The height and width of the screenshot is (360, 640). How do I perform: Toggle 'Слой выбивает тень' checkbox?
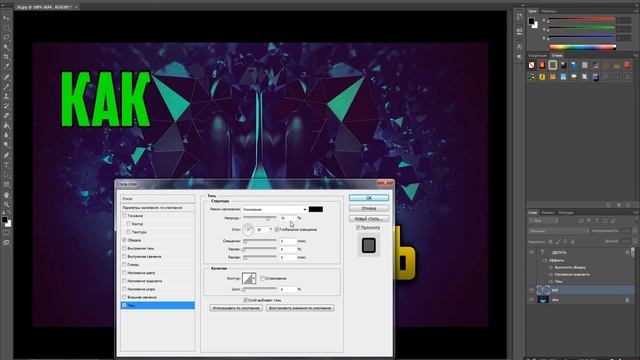click(x=245, y=300)
